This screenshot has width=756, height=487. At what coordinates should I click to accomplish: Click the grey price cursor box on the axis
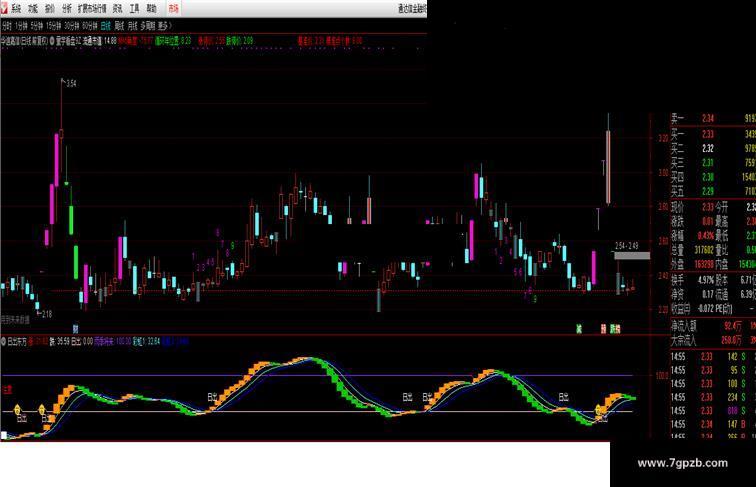[x=632, y=256]
